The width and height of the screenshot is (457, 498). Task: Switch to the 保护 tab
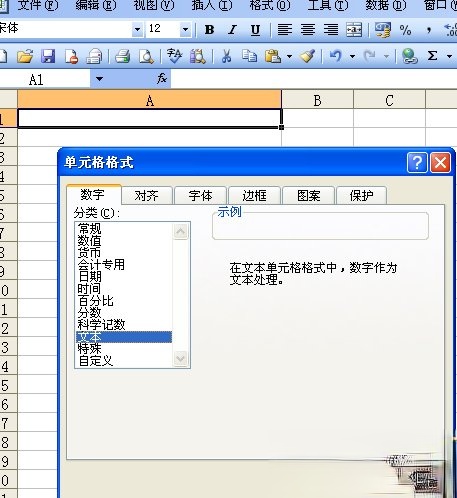point(362,196)
